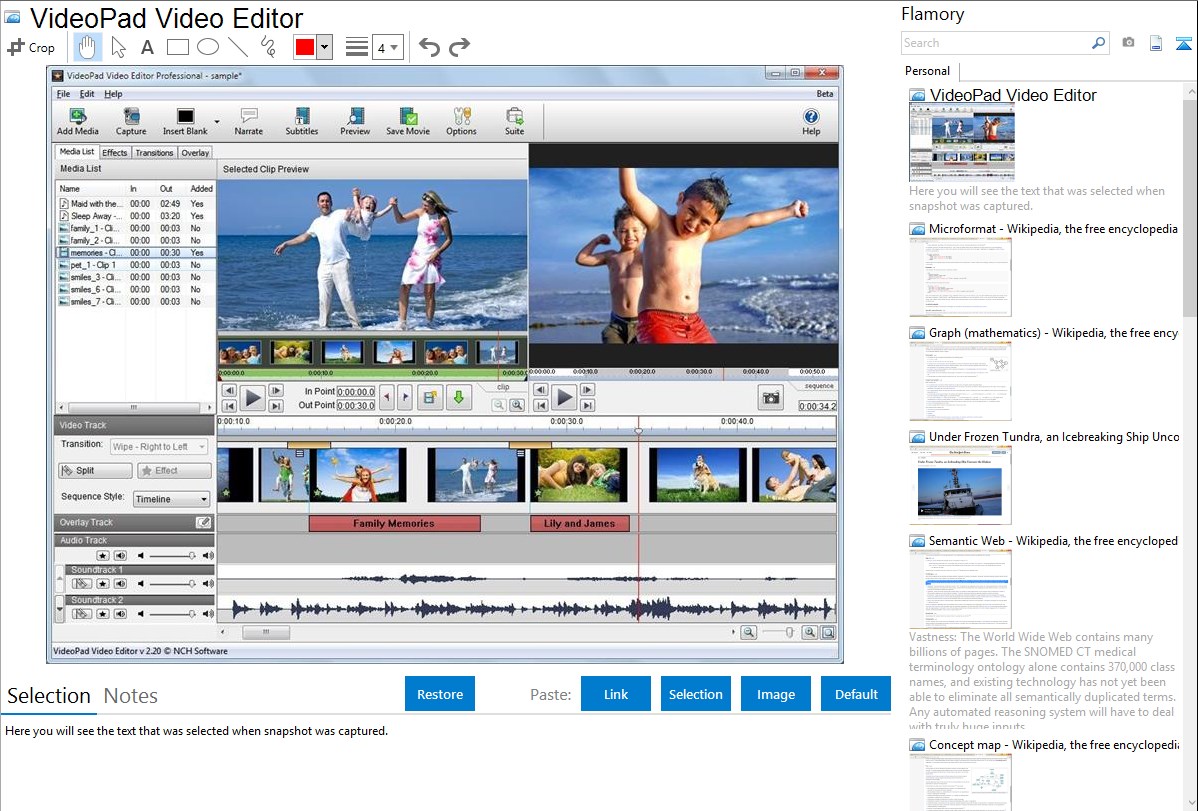Open the Under Frozen Tundra snapshot thumbnail

point(960,485)
